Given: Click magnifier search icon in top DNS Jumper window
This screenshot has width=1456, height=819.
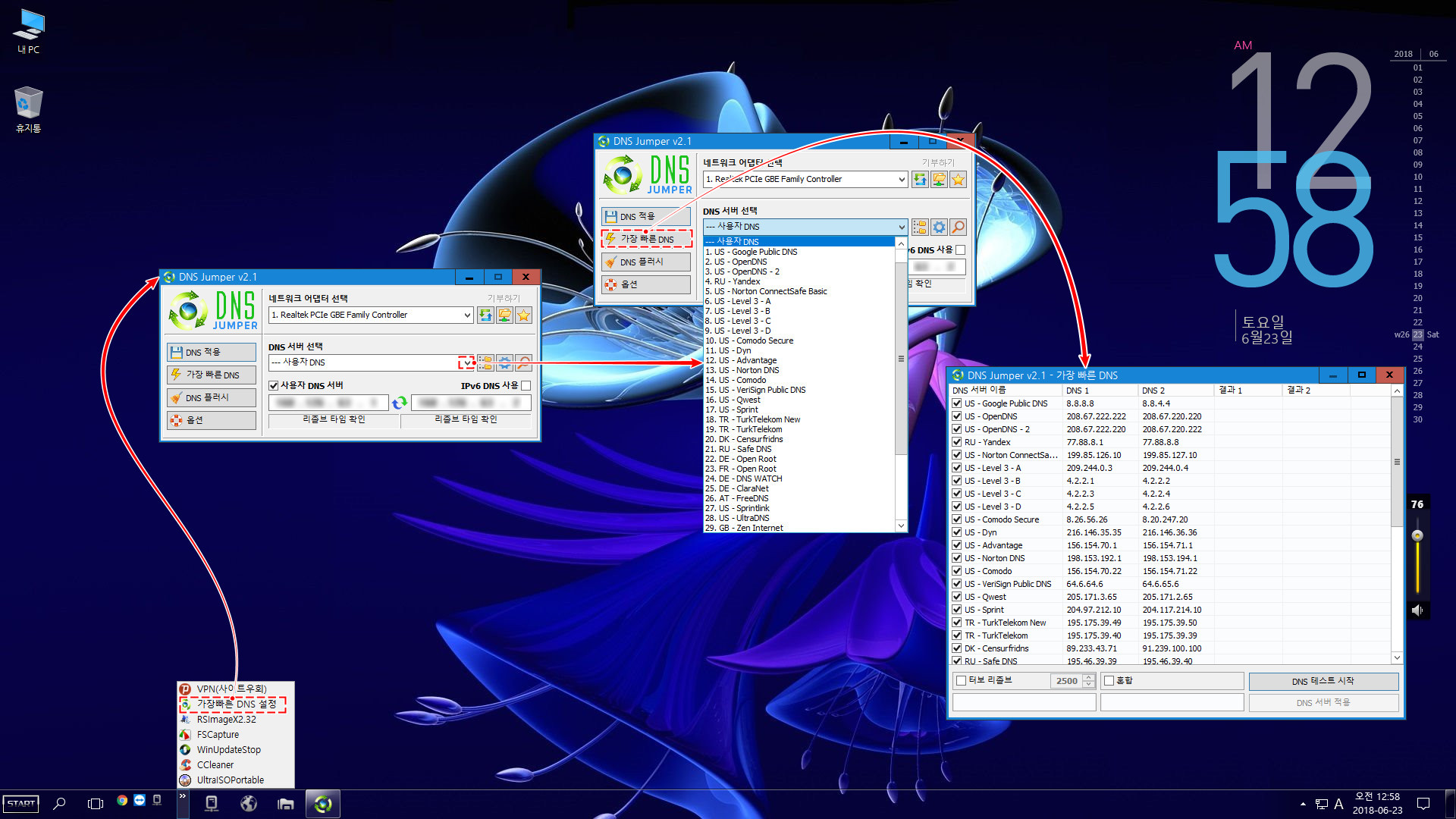Looking at the screenshot, I should 958,227.
